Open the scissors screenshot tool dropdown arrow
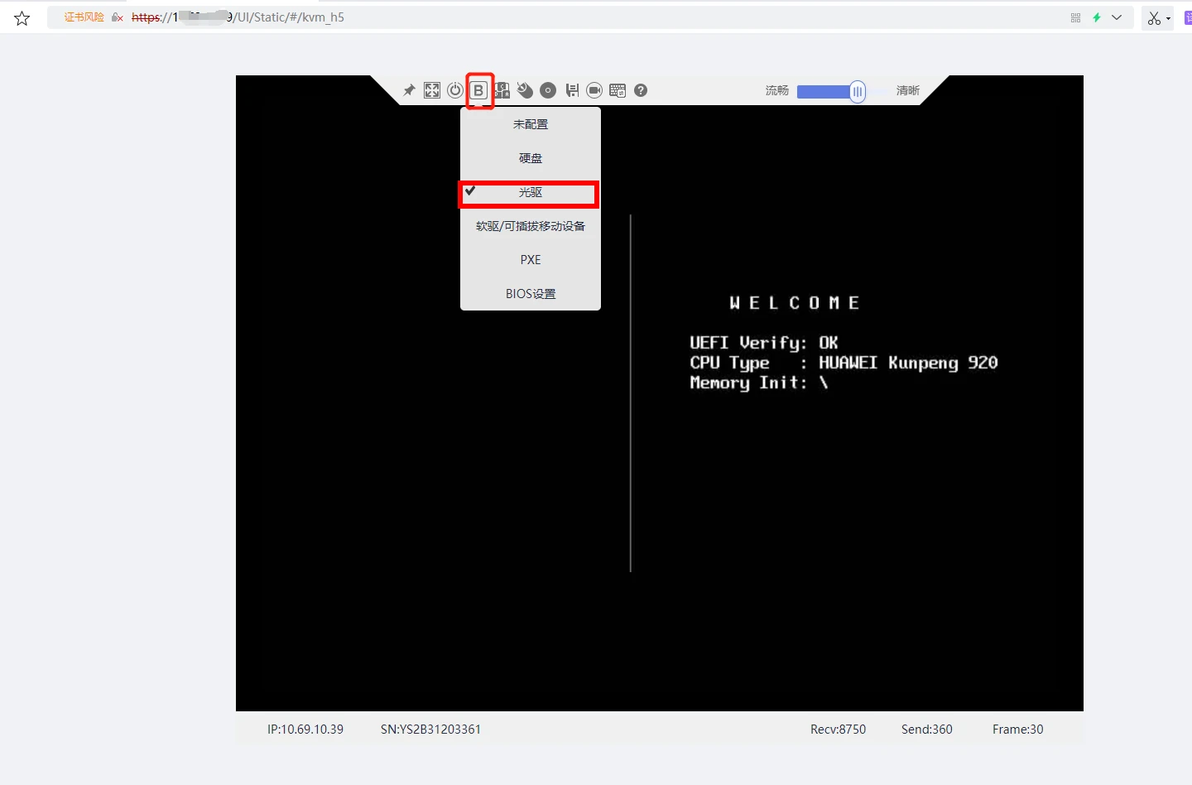1192x785 pixels. (1168, 19)
